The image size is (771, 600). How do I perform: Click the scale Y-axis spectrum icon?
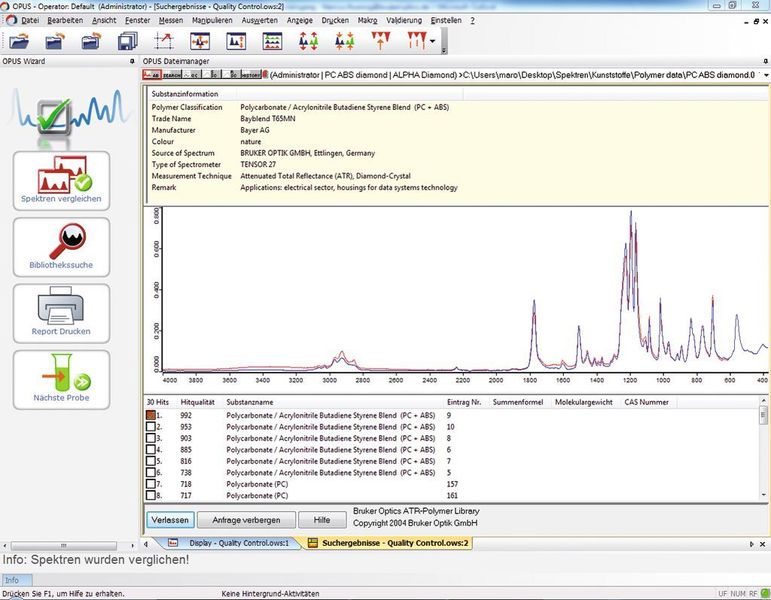[236, 41]
